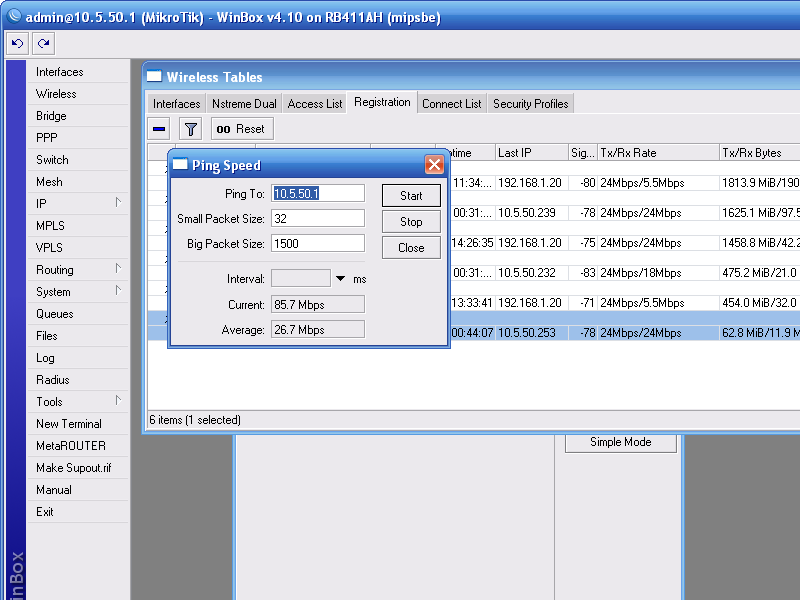The width and height of the screenshot is (800, 600).
Task: Open MPLS in the sidebar menu
Action: (78, 226)
